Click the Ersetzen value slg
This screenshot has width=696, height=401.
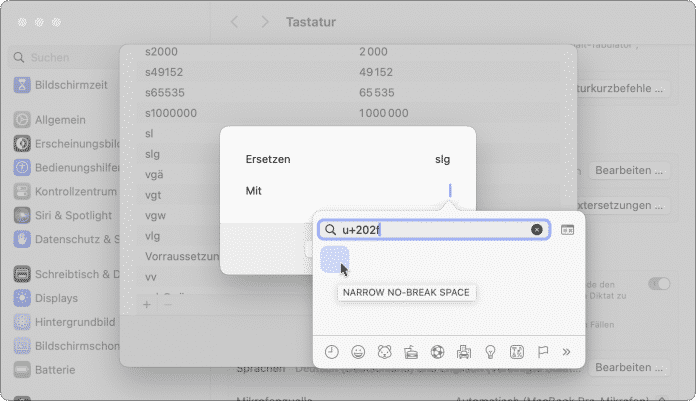coord(442,159)
